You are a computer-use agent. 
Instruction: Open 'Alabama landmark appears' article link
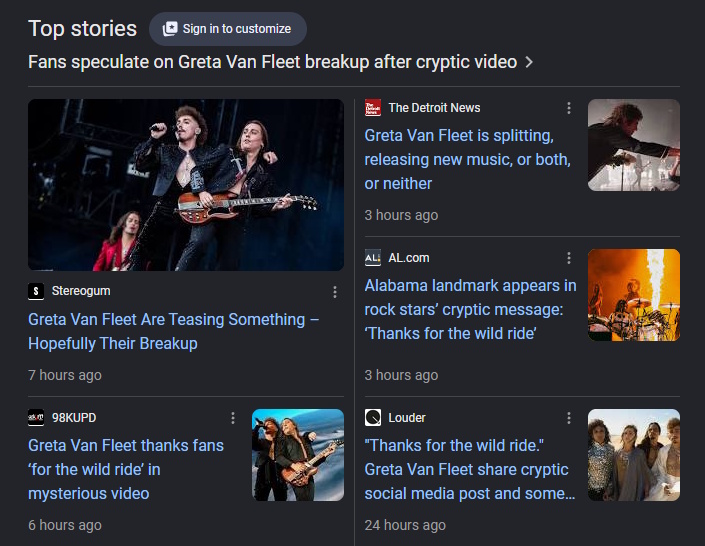tap(470, 309)
